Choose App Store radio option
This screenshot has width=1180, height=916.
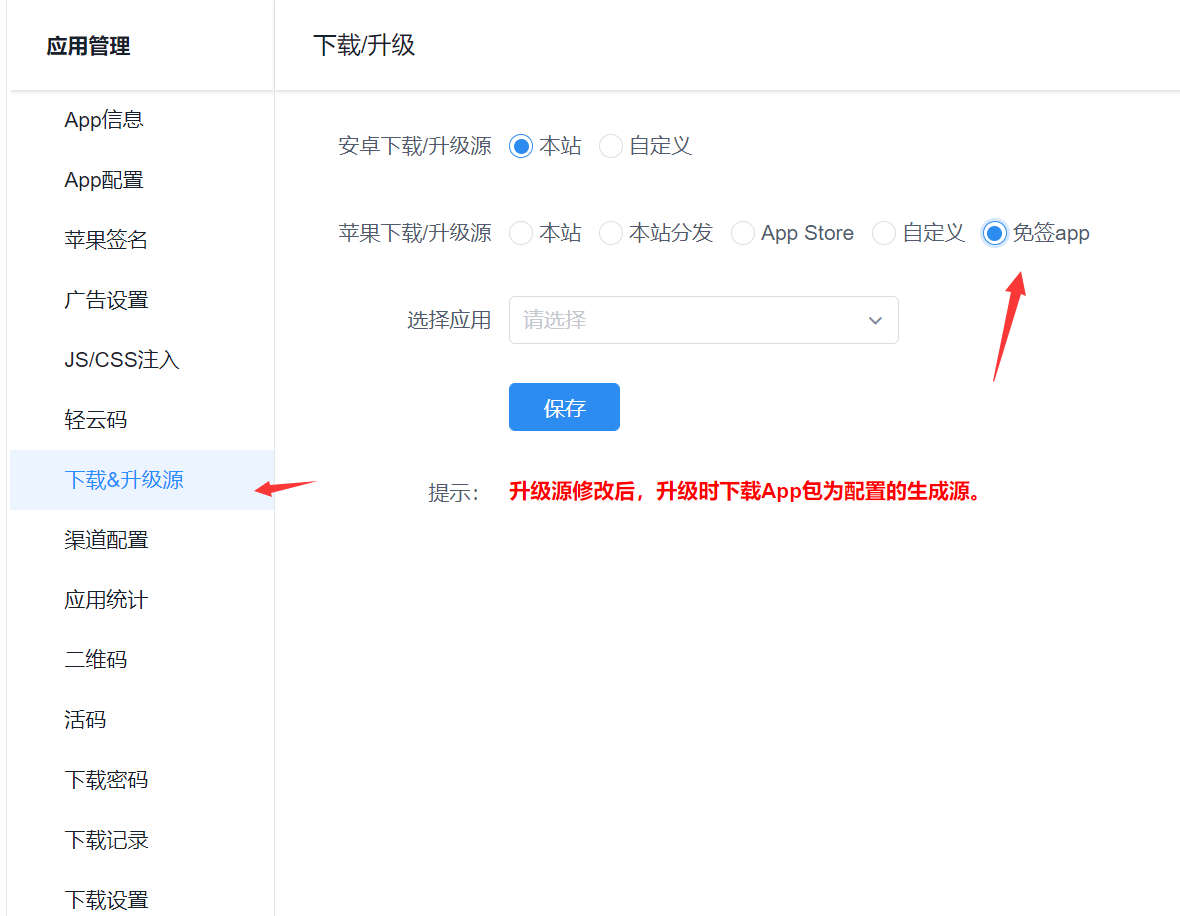coord(743,233)
